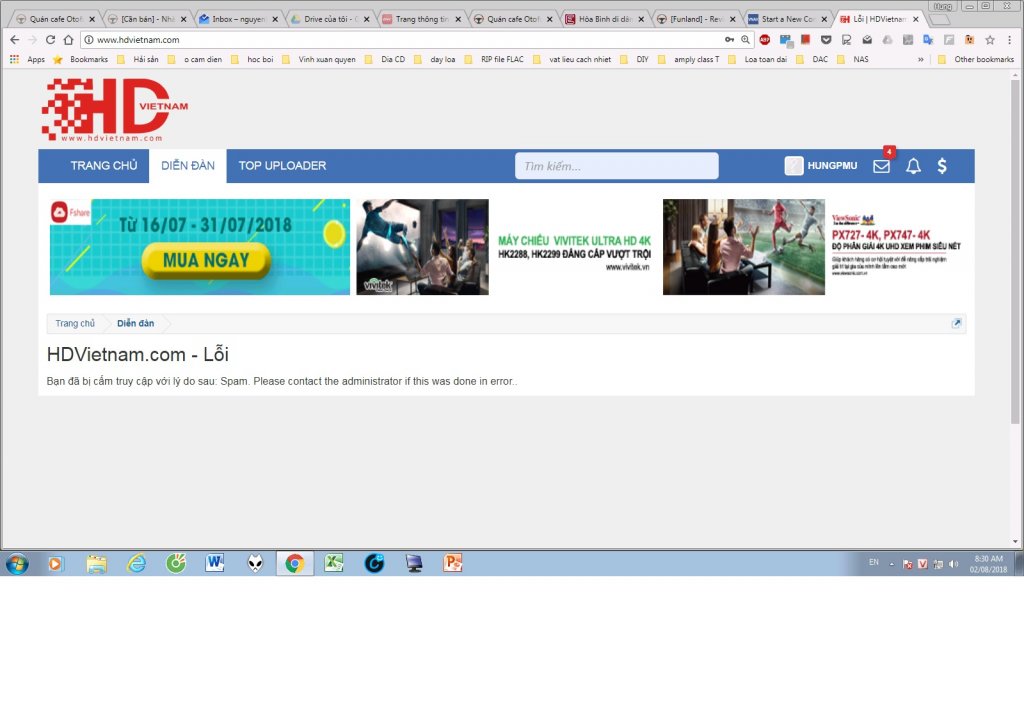Image resolution: width=1024 pixels, height=726 pixels.
Task: Go to the browser Home page
Action: [69, 40]
